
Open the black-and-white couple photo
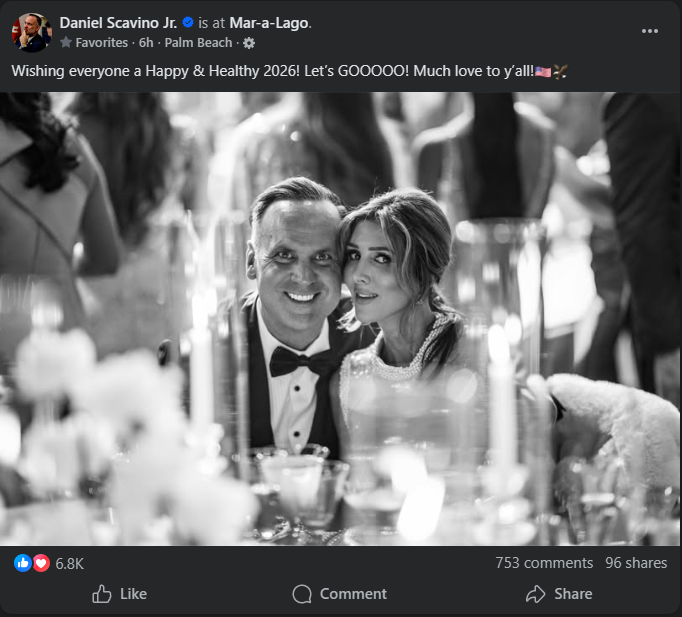coord(340,318)
